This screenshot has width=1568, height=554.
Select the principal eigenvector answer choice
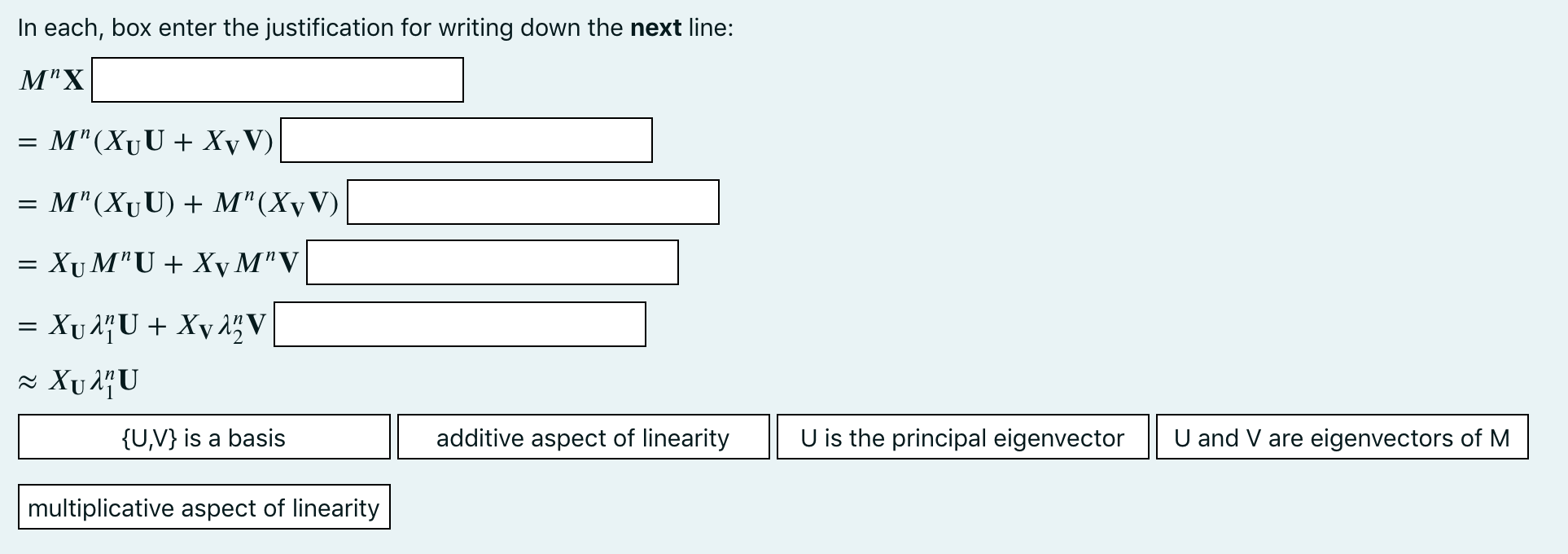(x=962, y=438)
